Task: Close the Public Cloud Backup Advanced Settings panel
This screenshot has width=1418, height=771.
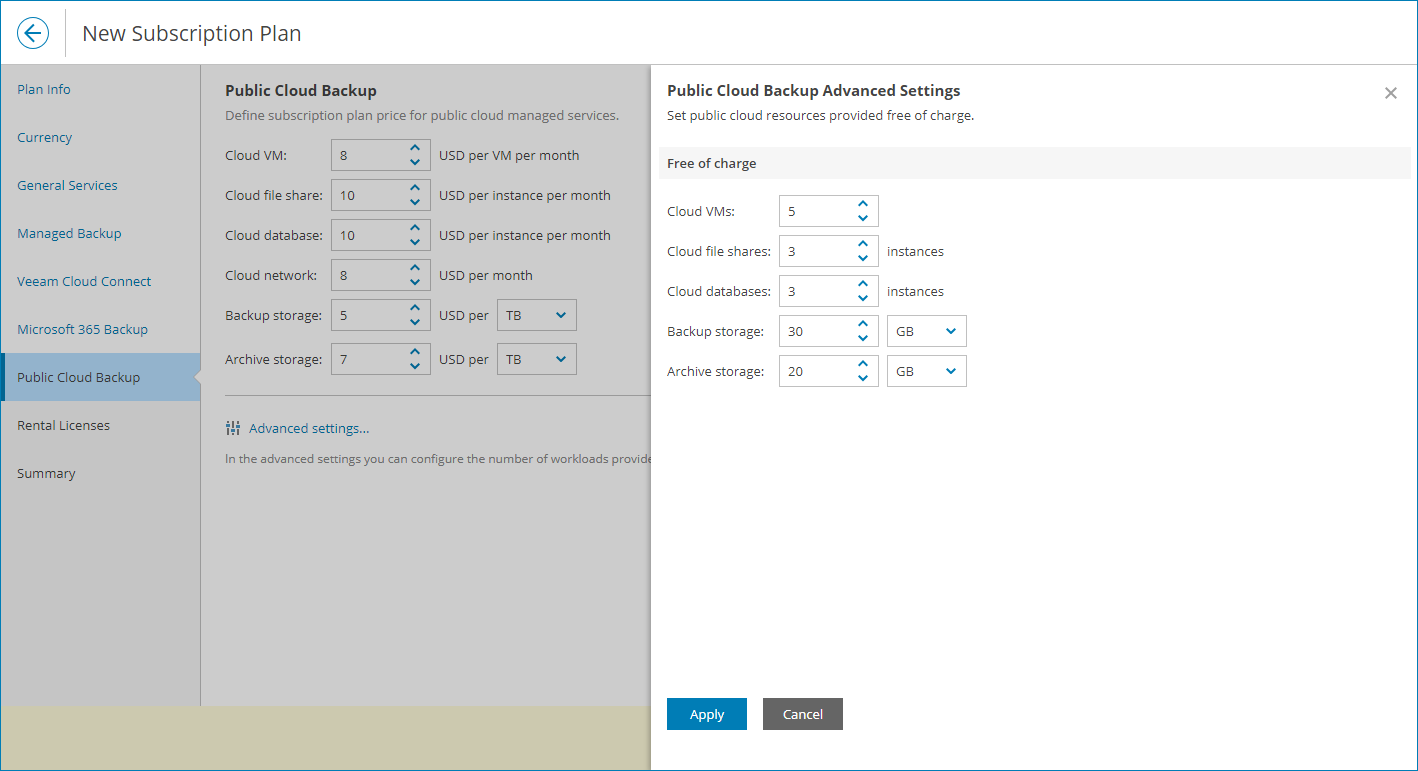Action: (1390, 93)
